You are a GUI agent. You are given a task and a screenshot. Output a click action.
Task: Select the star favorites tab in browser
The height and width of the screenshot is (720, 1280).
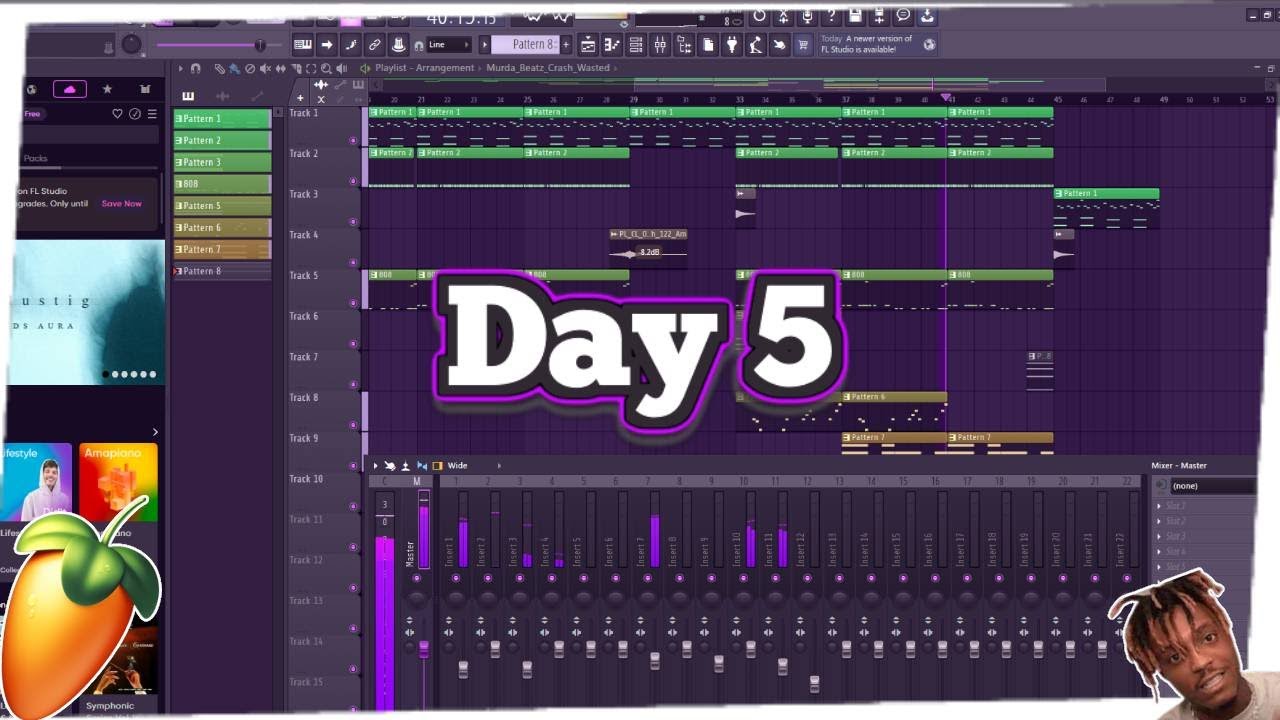[107, 90]
